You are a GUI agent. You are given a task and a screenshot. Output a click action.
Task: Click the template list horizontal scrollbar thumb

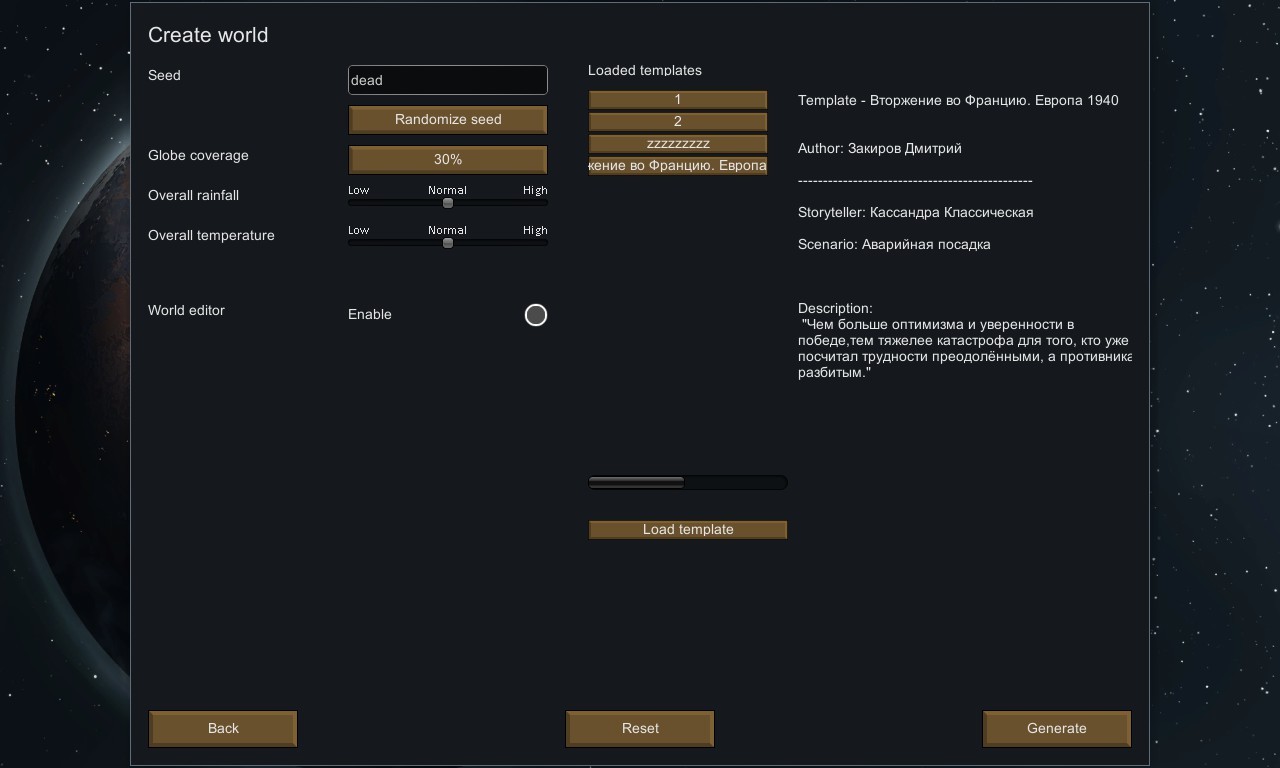click(x=636, y=483)
